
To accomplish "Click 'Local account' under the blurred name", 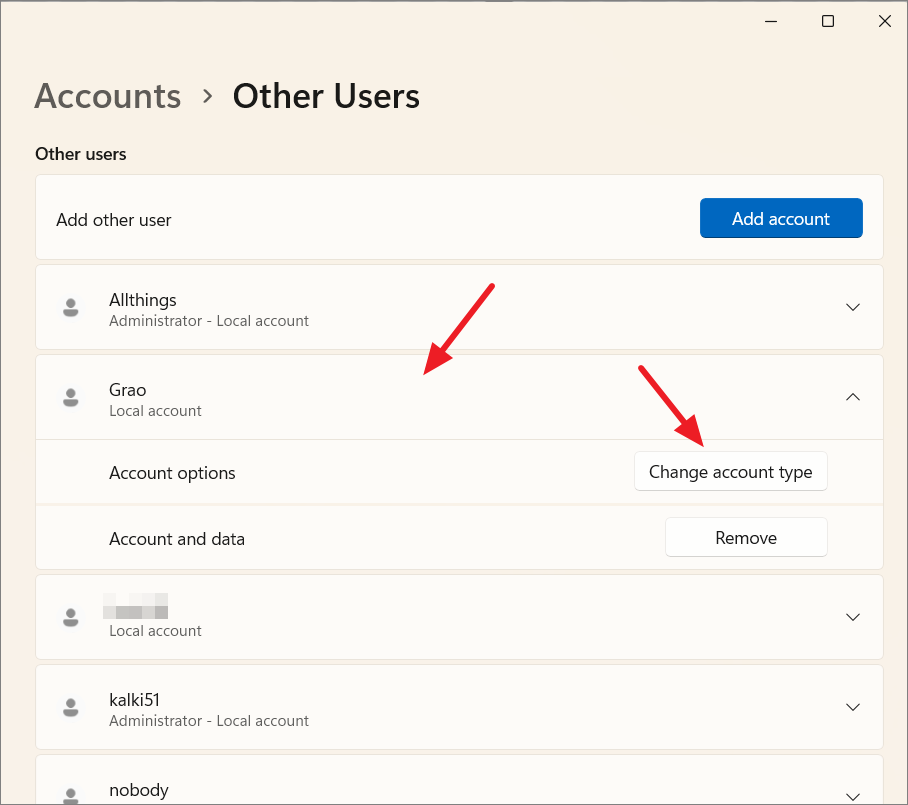I will click(x=155, y=631).
